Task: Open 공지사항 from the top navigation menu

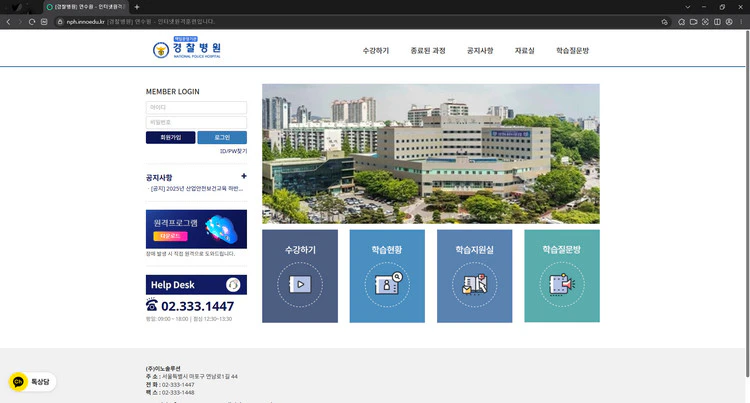Action: tap(480, 50)
